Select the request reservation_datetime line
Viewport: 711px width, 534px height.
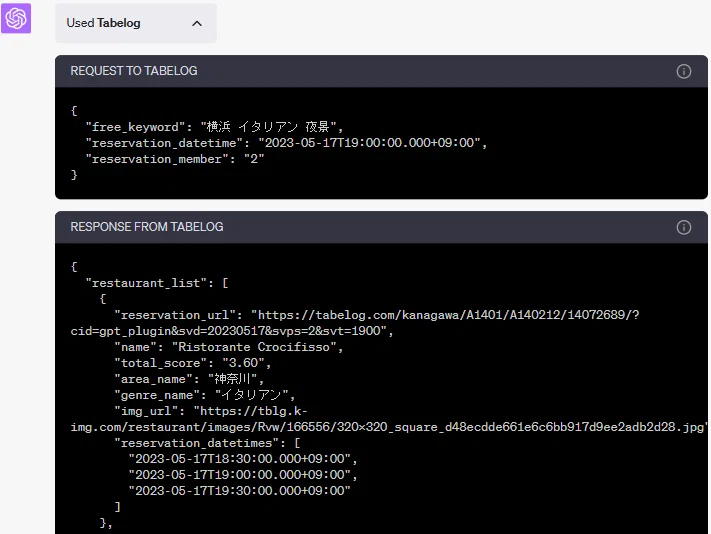coord(286,143)
